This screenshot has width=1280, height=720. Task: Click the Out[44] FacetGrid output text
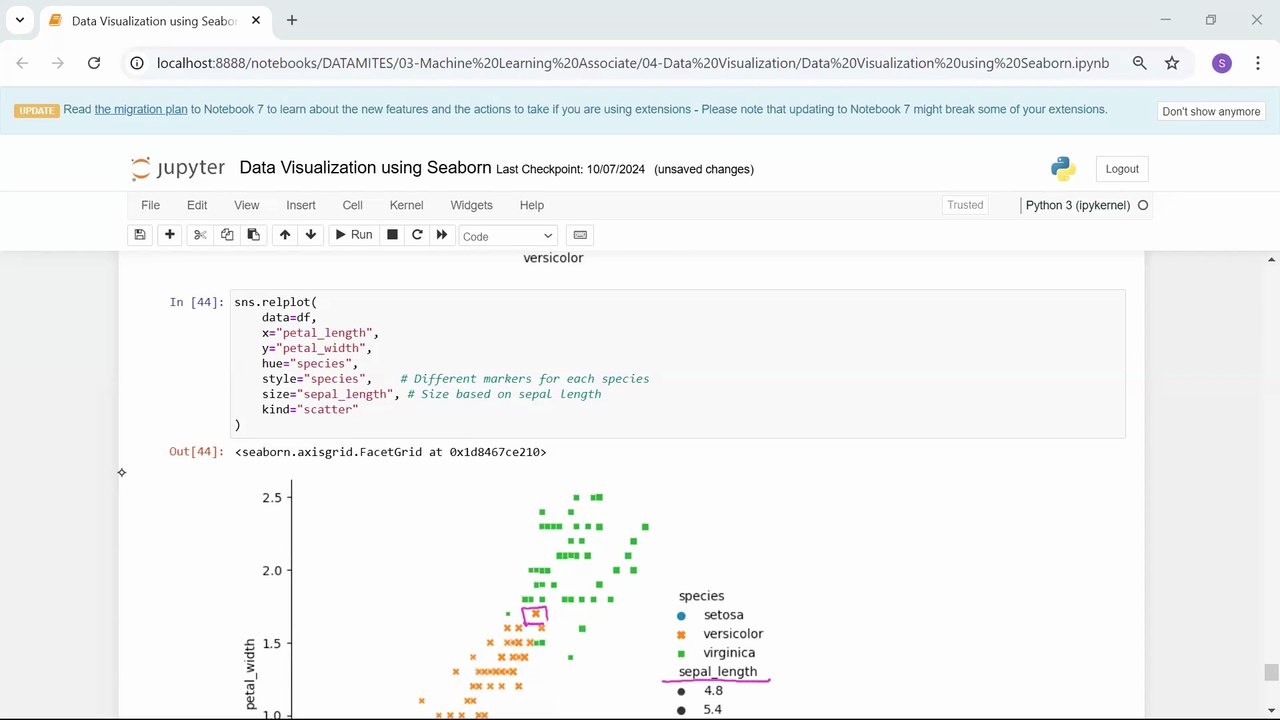[390, 452]
